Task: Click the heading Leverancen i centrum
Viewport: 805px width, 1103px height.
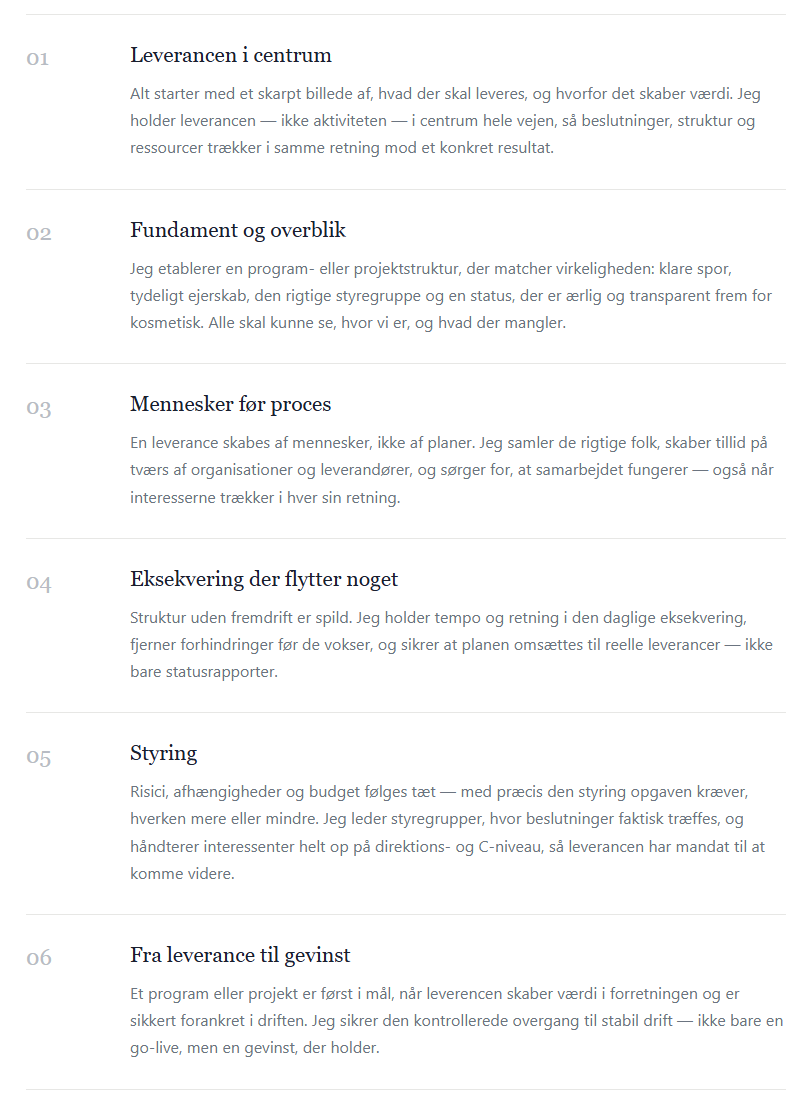Action: (231, 55)
